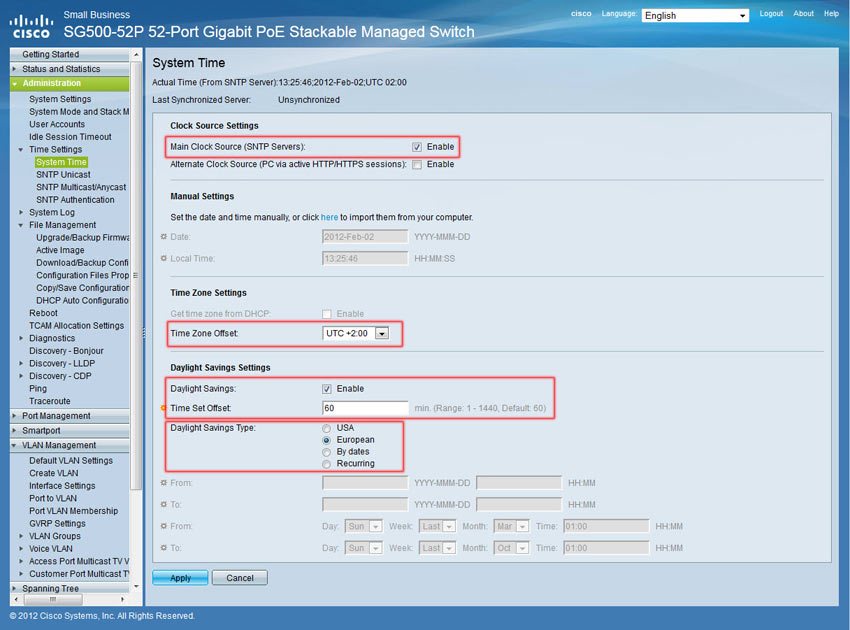The width and height of the screenshot is (850, 630).
Task: Open Active Image page
Action: pos(60,250)
